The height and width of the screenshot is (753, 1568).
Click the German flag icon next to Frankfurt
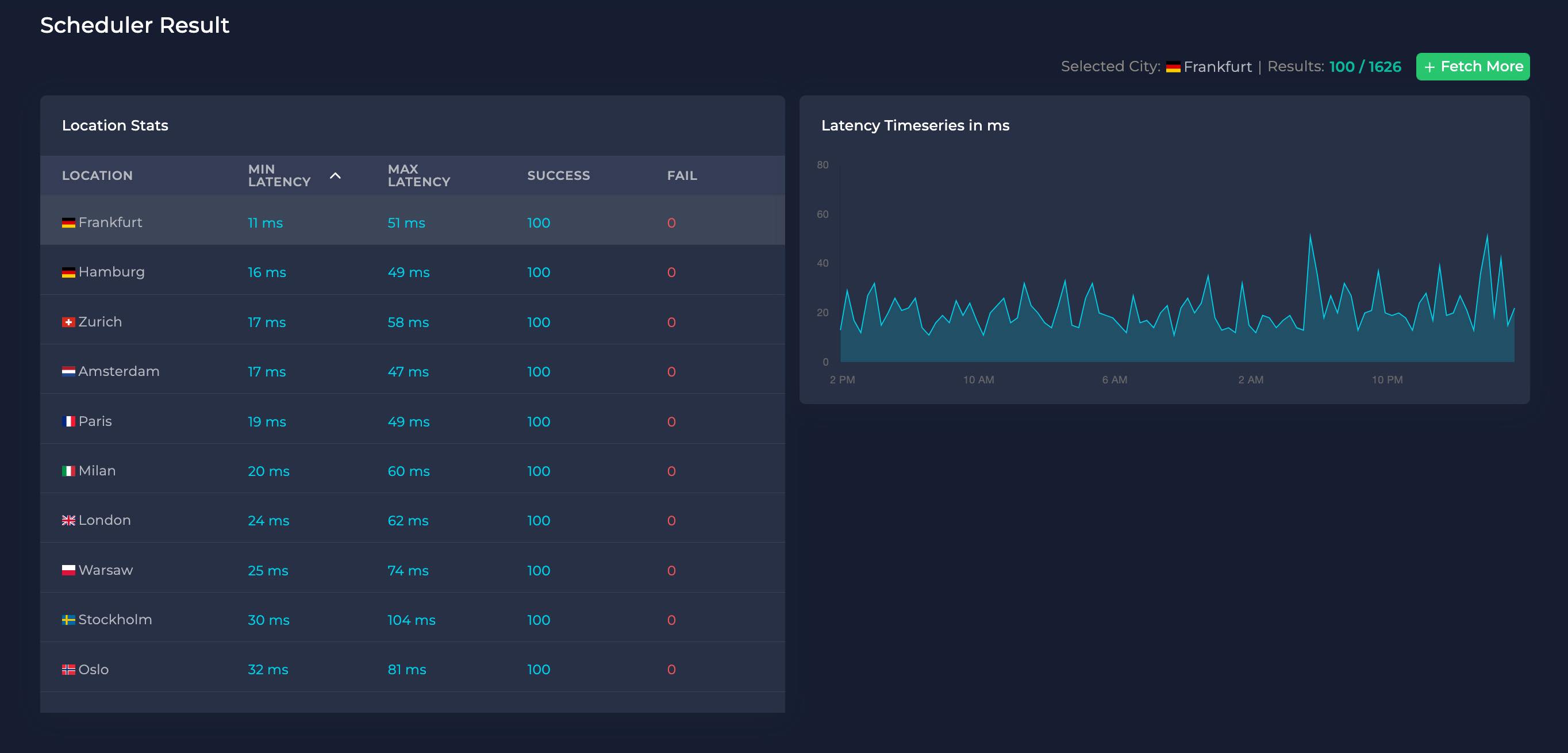pyautogui.click(x=68, y=222)
